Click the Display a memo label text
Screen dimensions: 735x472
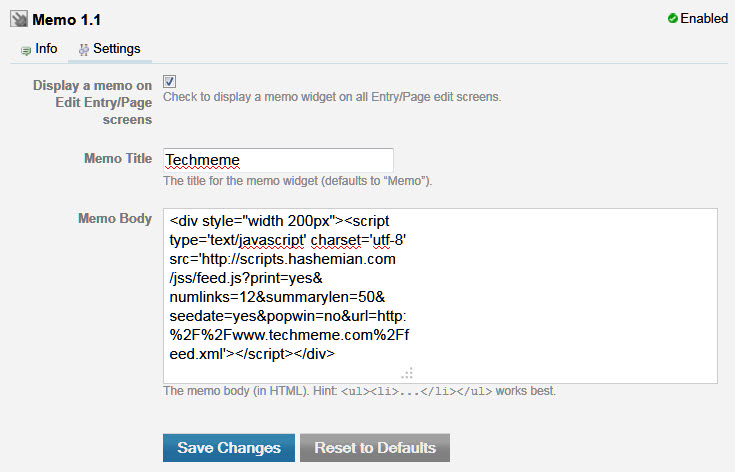(x=92, y=101)
